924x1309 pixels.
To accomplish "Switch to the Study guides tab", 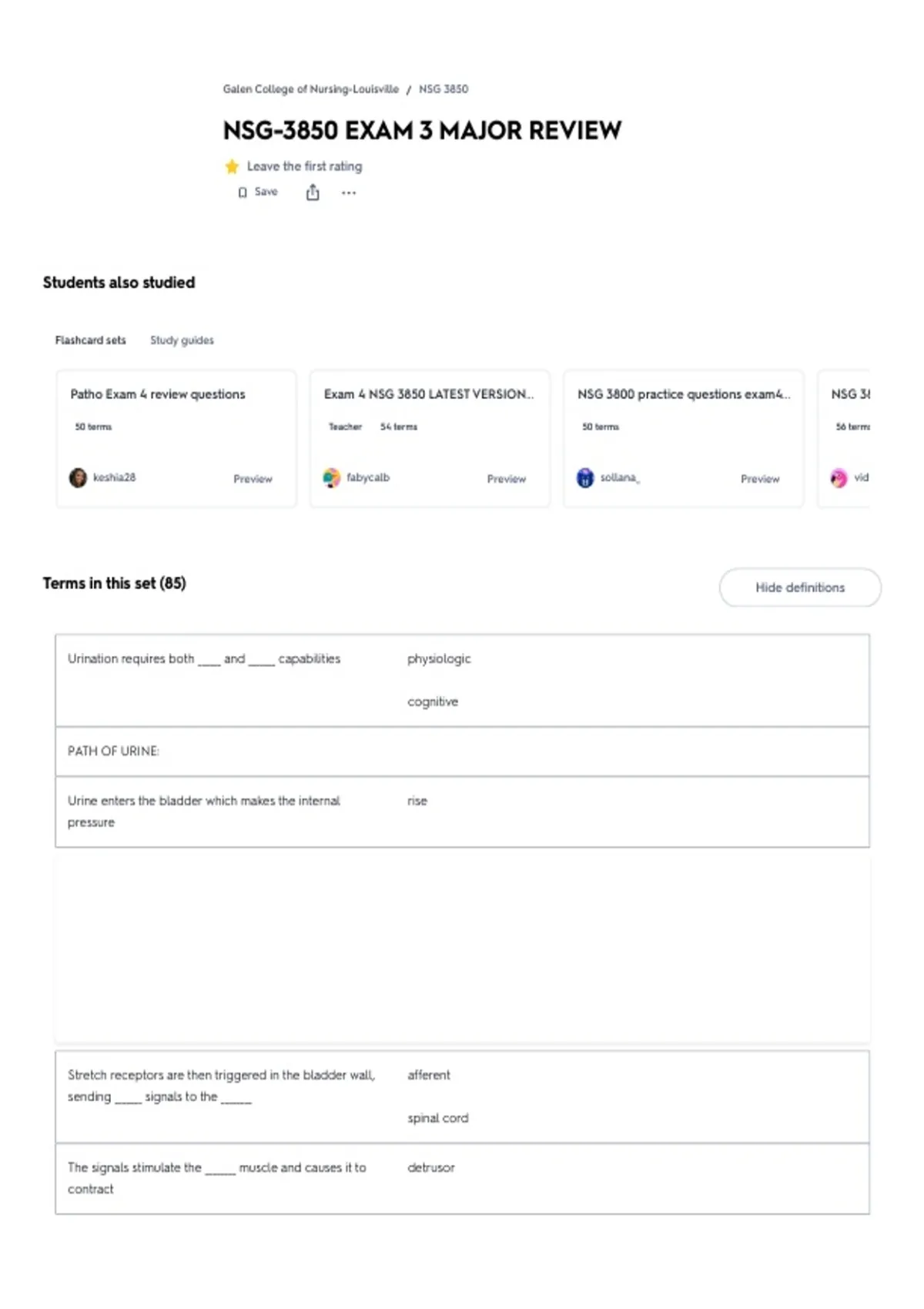I will 182,340.
